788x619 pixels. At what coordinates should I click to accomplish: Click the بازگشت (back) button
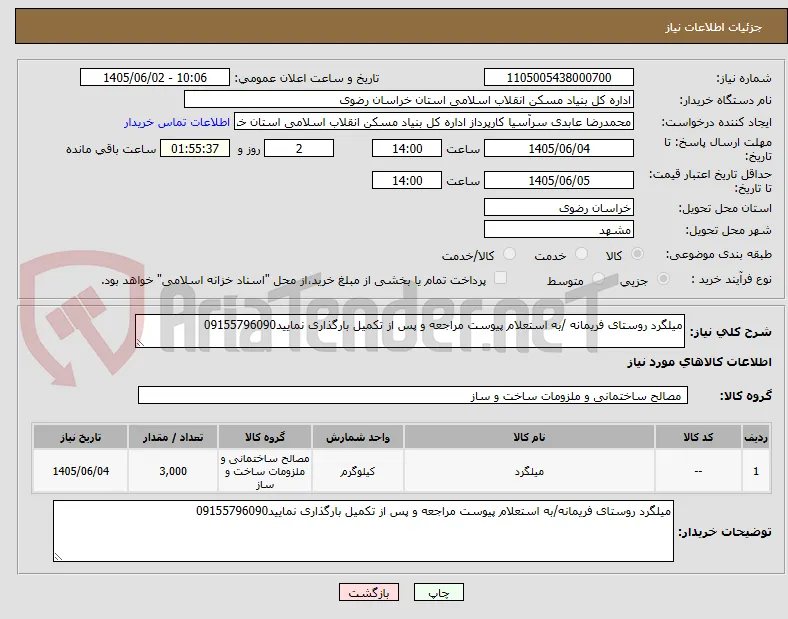369,592
